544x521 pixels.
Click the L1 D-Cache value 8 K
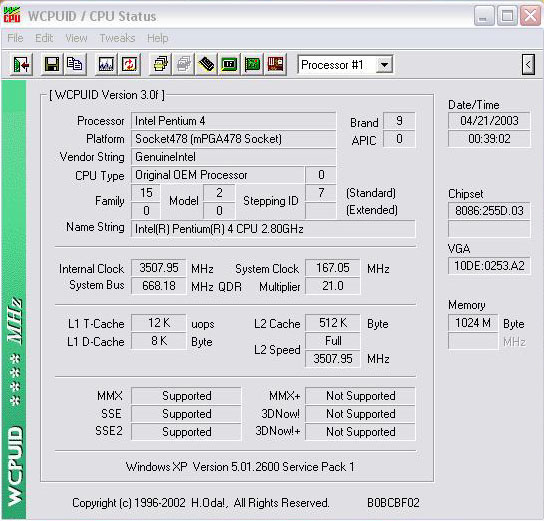[159, 341]
